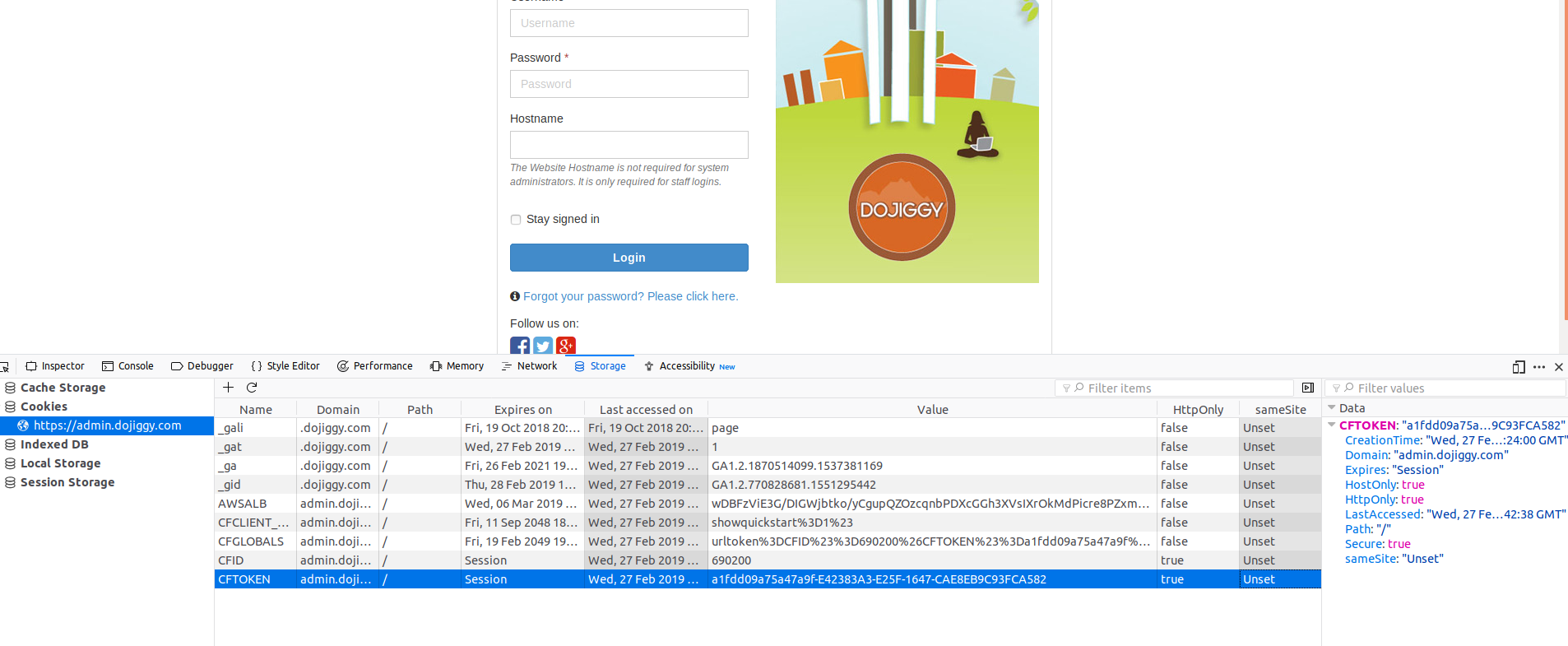1568x646 pixels.
Task: Add a new cookie with plus icon
Action: [x=229, y=388]
